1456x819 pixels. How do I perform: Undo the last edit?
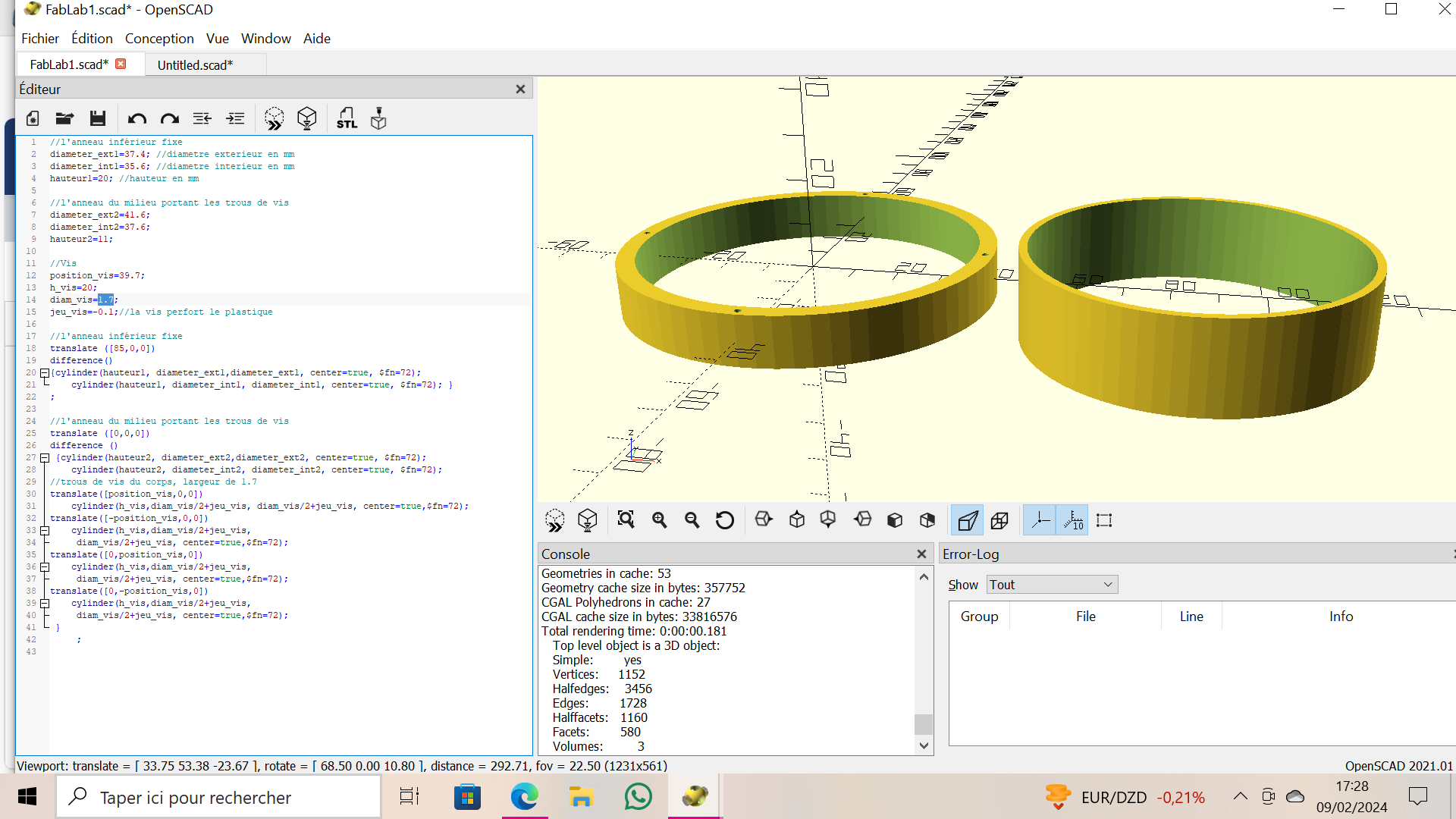tap(136, 118)
